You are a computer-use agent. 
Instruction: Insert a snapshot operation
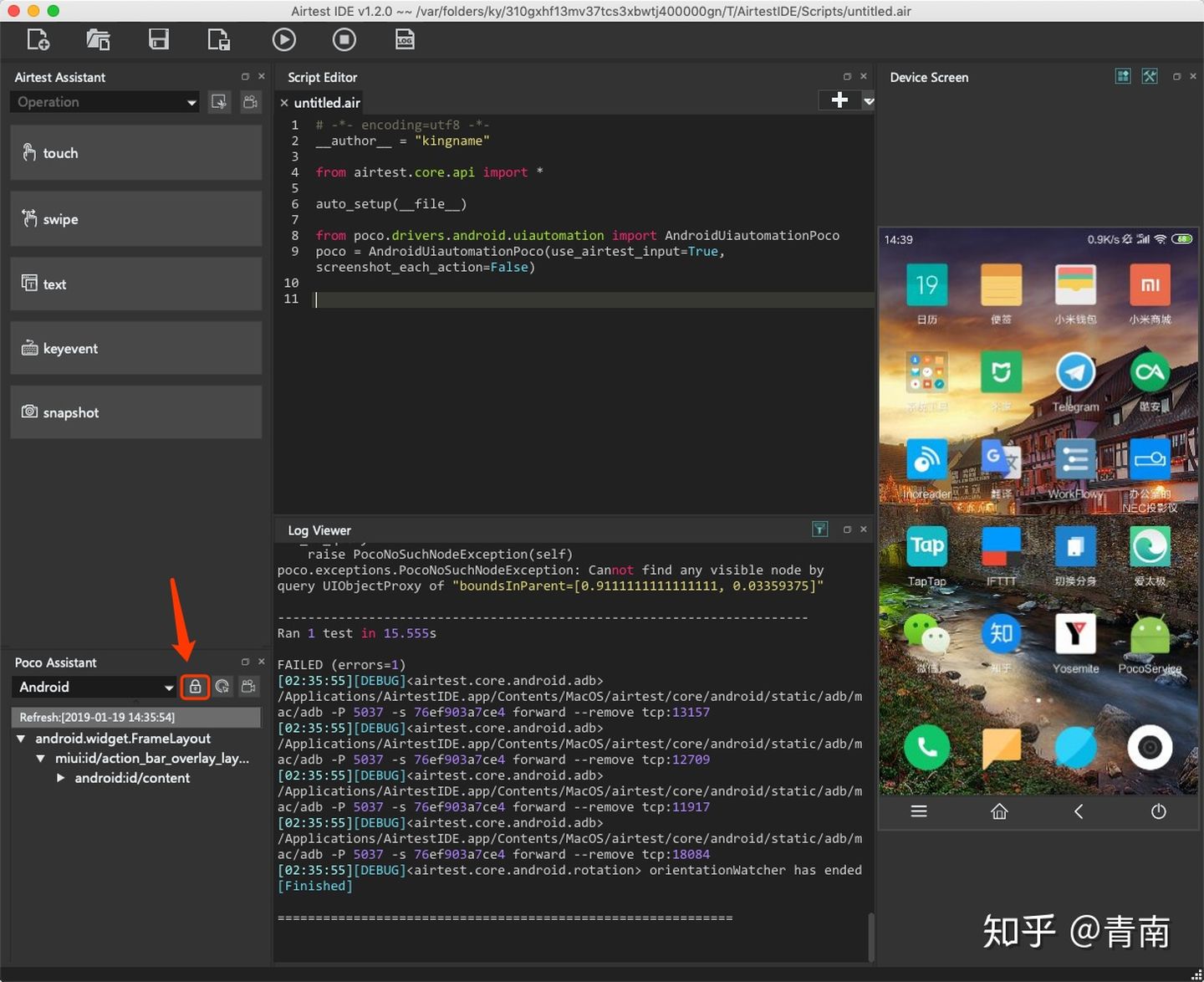click(x=135, y=412)
